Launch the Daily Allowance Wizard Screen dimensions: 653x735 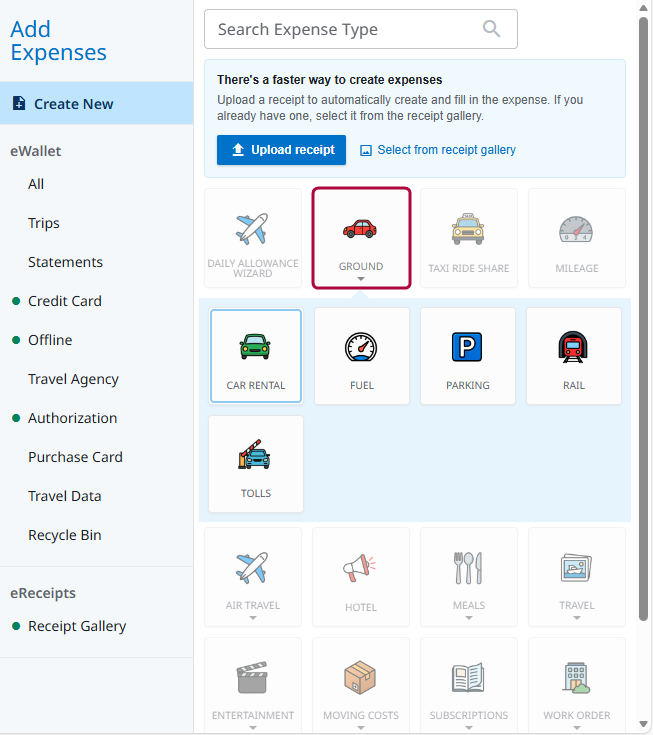tap(253, 238)
